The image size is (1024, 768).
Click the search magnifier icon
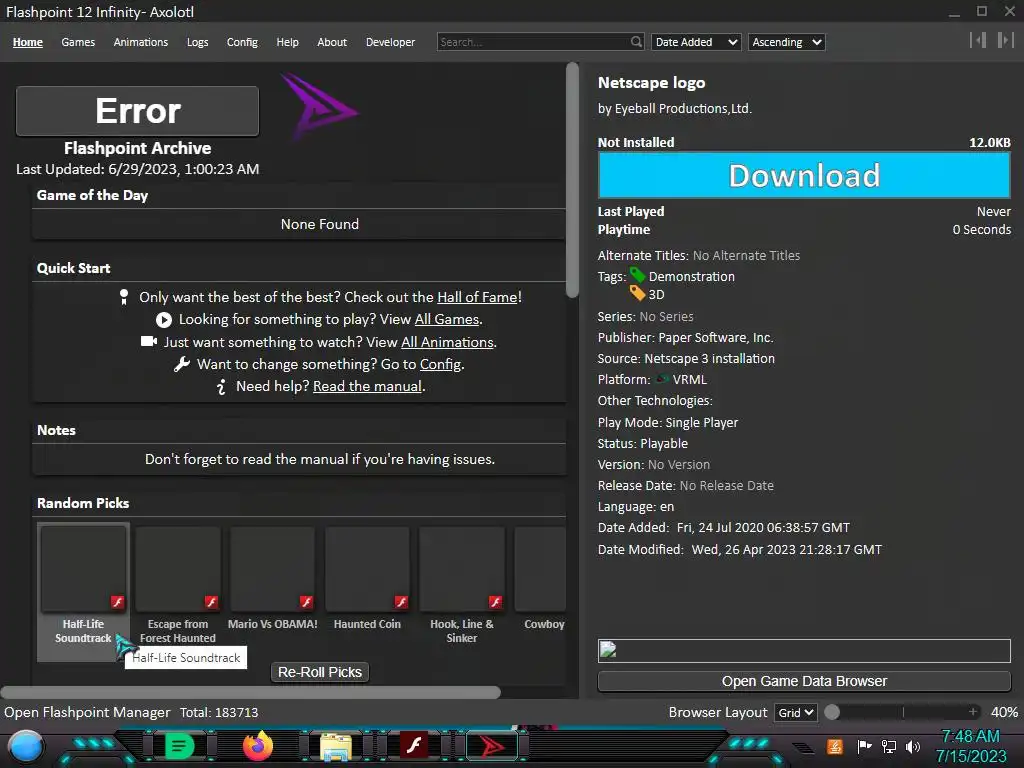[x=636, y=42]
